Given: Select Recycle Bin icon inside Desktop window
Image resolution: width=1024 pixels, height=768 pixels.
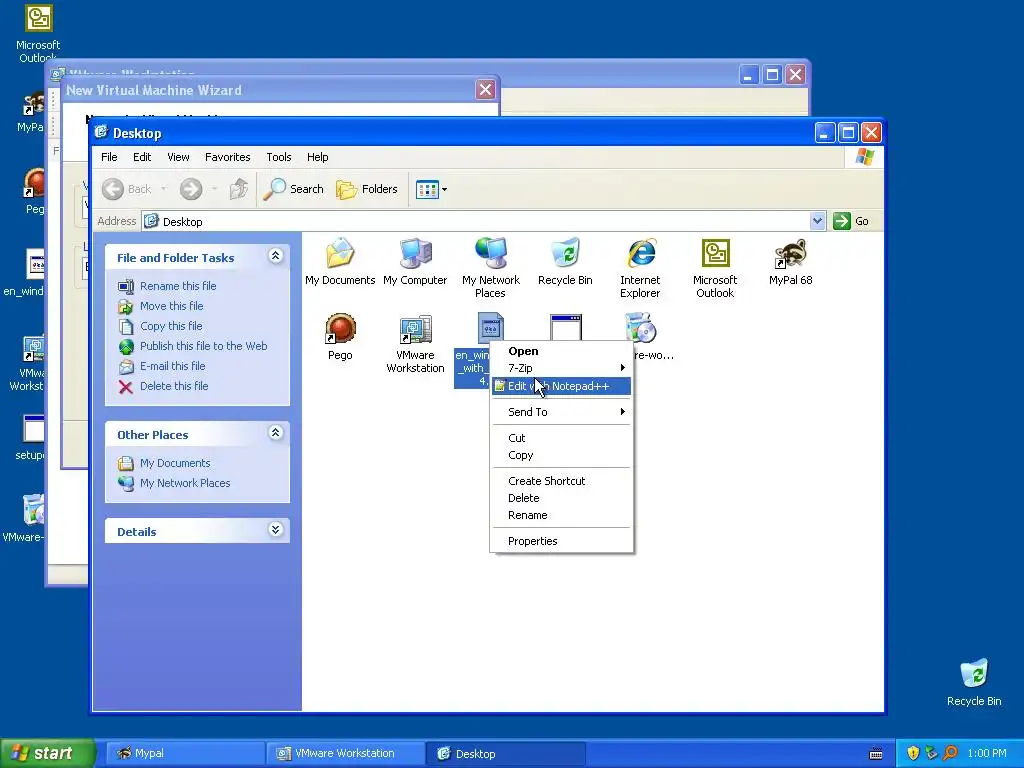Looking at the screenshot, I should (566, 253).
